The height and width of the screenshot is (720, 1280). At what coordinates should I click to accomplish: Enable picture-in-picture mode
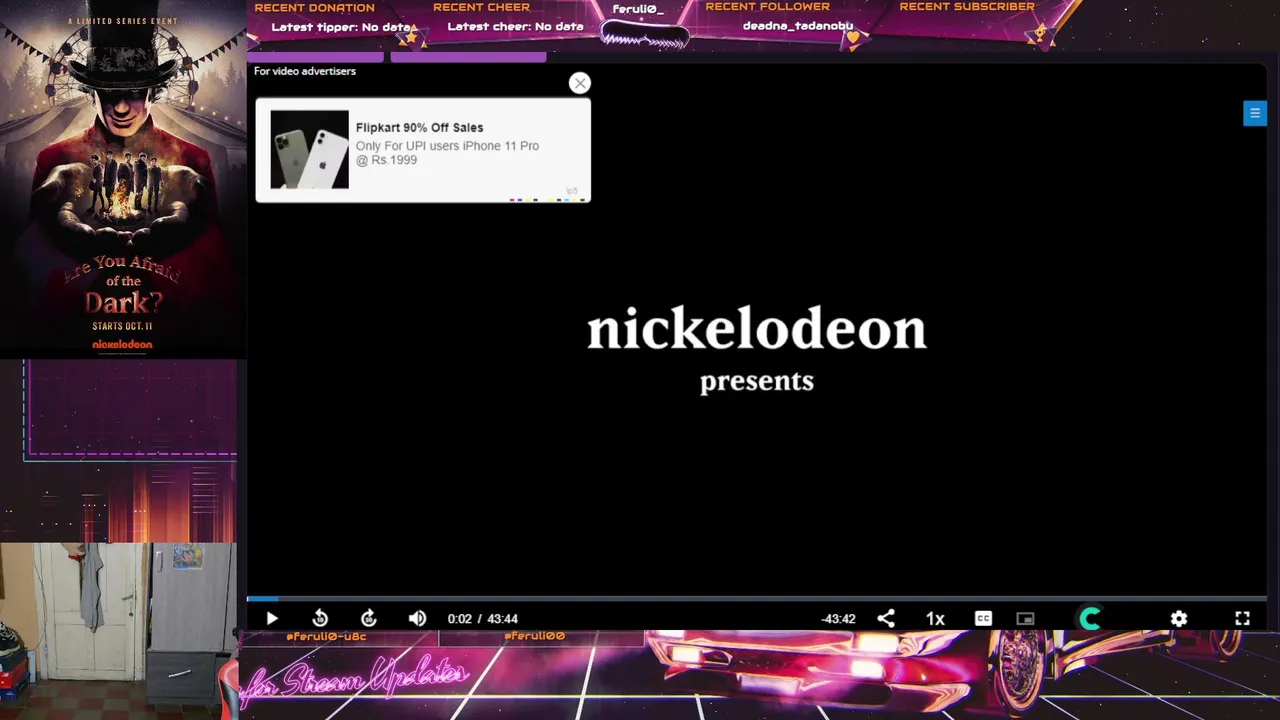pos(1025,619)
